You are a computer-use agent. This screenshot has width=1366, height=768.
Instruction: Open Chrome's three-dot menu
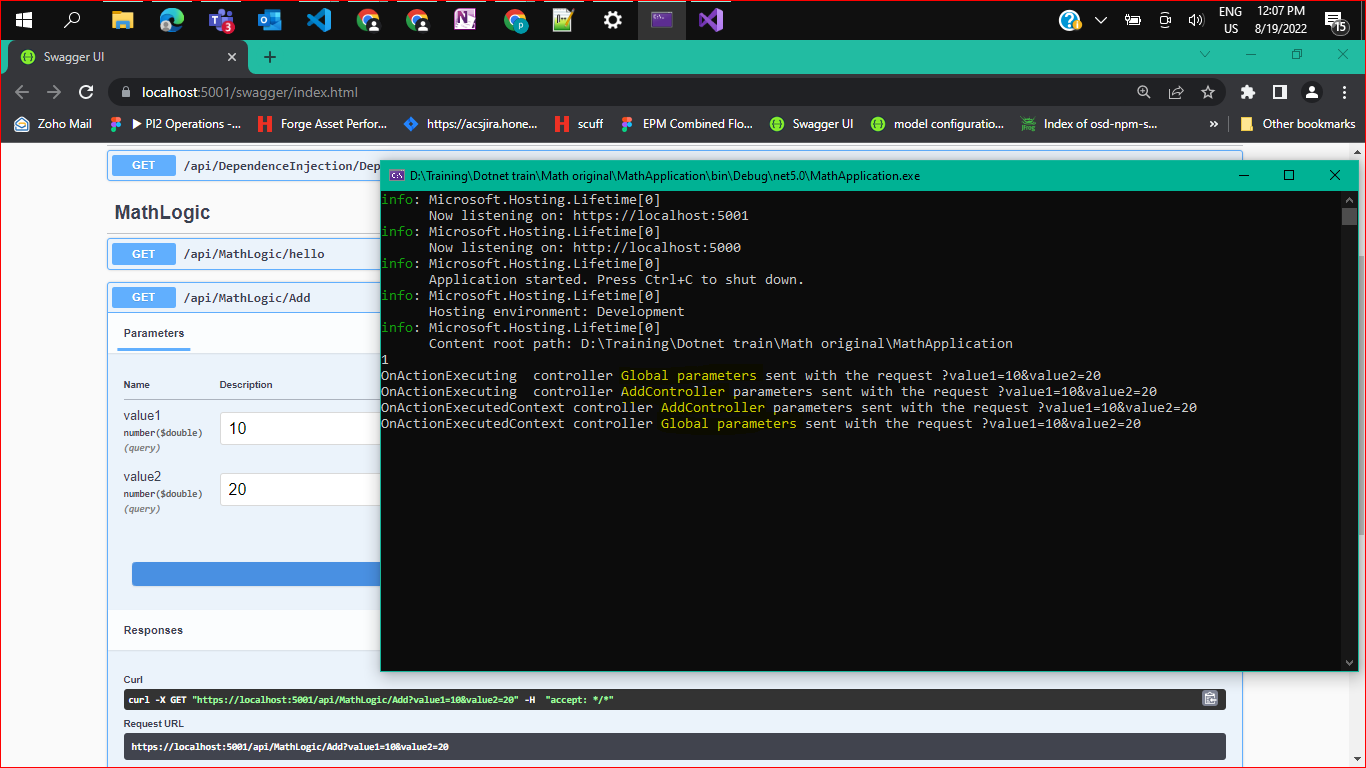[x=1343, y=91]
